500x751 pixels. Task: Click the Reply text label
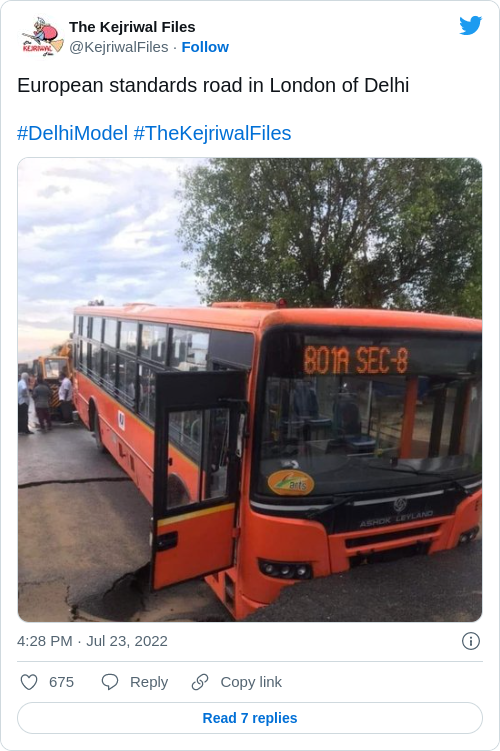(149, 682)
